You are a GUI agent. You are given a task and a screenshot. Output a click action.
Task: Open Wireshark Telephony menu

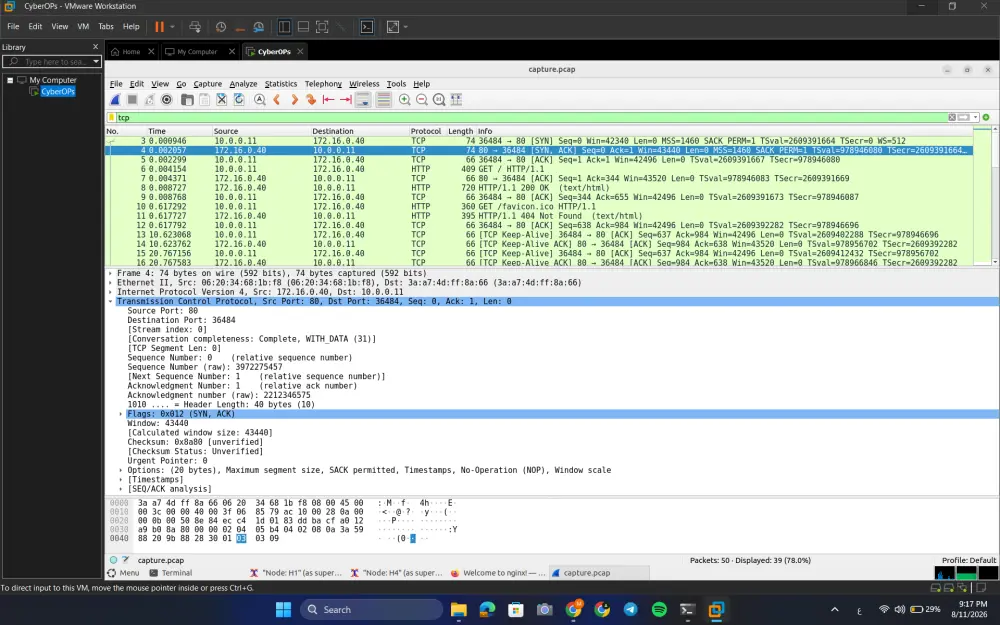[x=323, y=84]
